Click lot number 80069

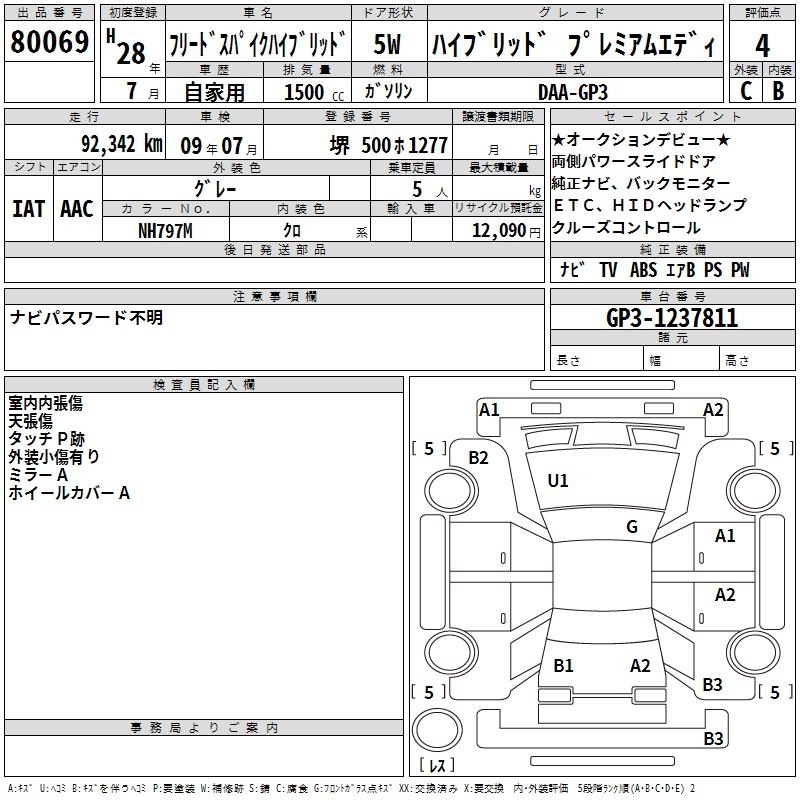coord(49,45)
